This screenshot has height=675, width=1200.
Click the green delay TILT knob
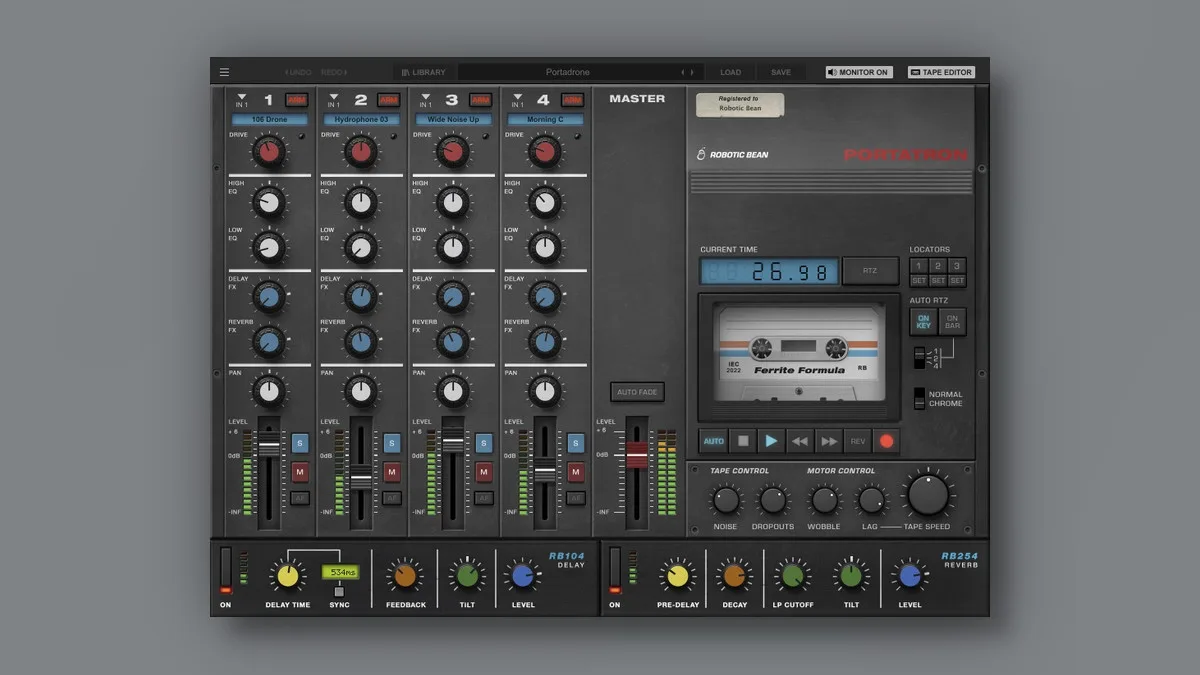466,575
